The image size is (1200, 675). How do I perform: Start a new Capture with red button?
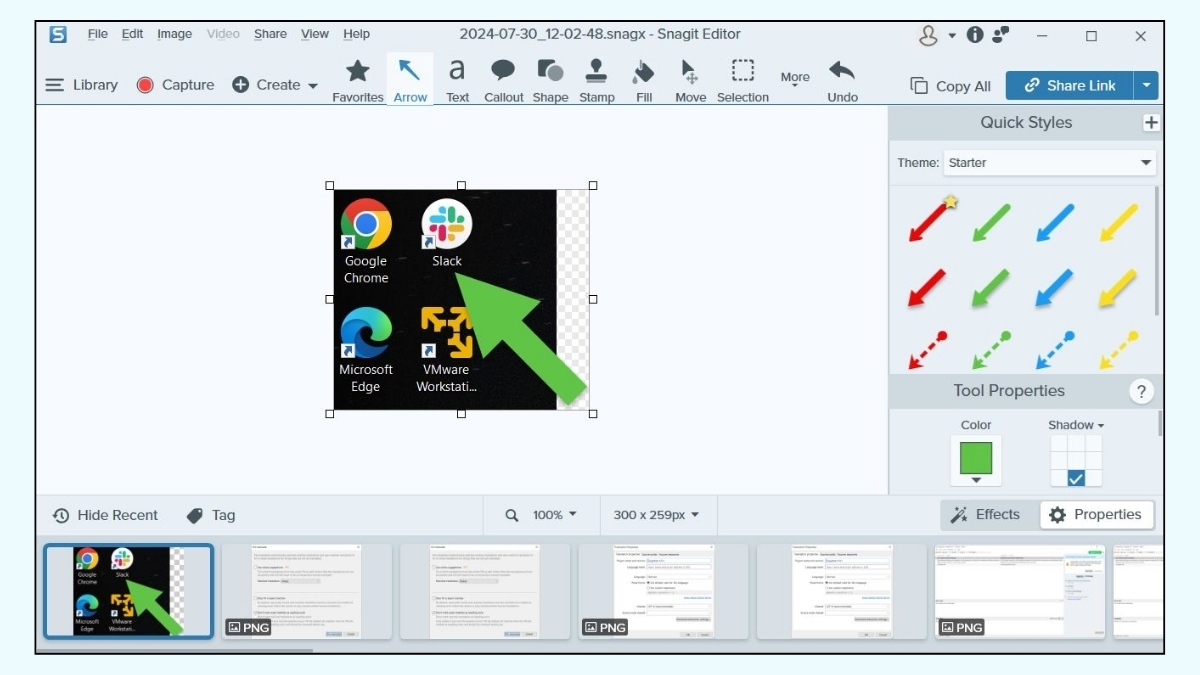pyautogui.click(x=175, y=85)
